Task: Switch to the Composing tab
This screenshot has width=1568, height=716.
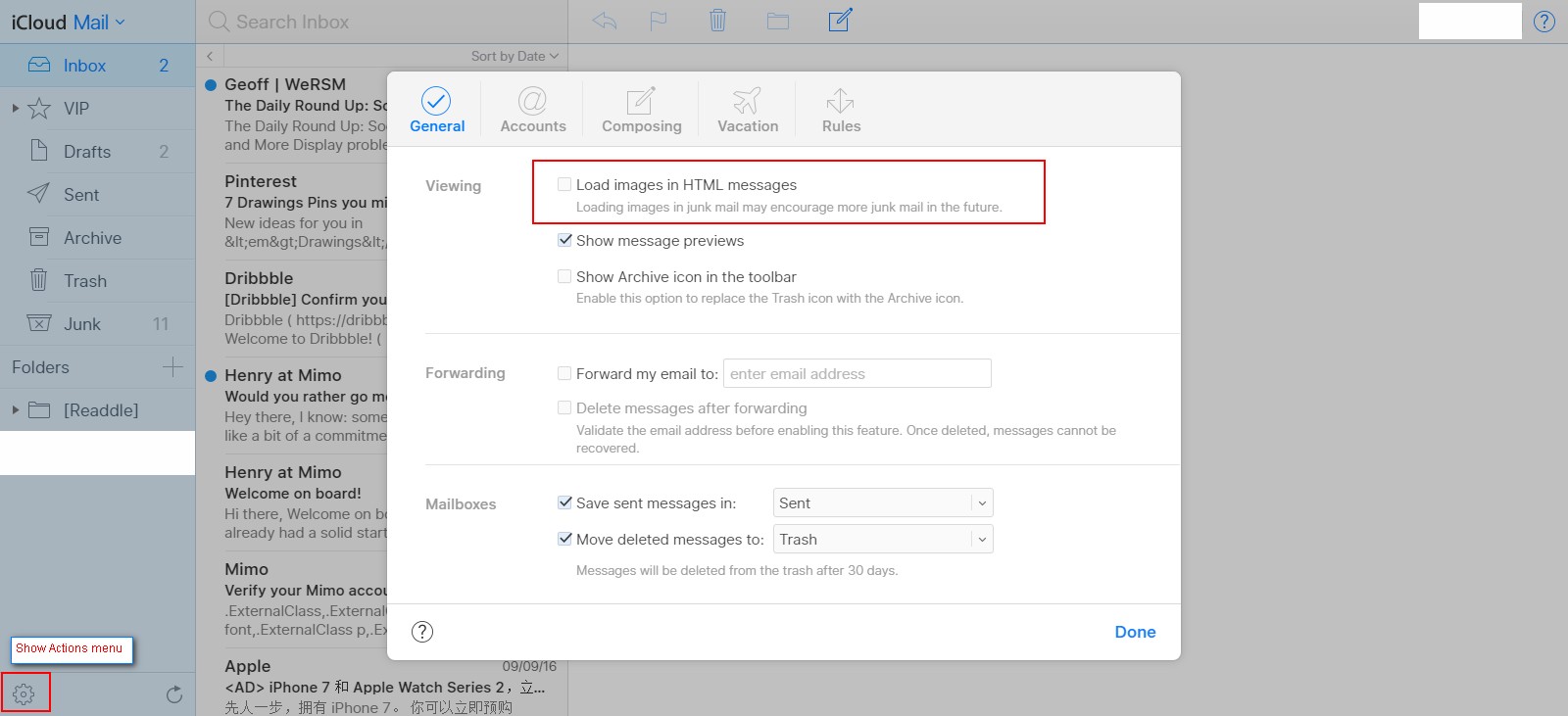Action: point(642,110)
